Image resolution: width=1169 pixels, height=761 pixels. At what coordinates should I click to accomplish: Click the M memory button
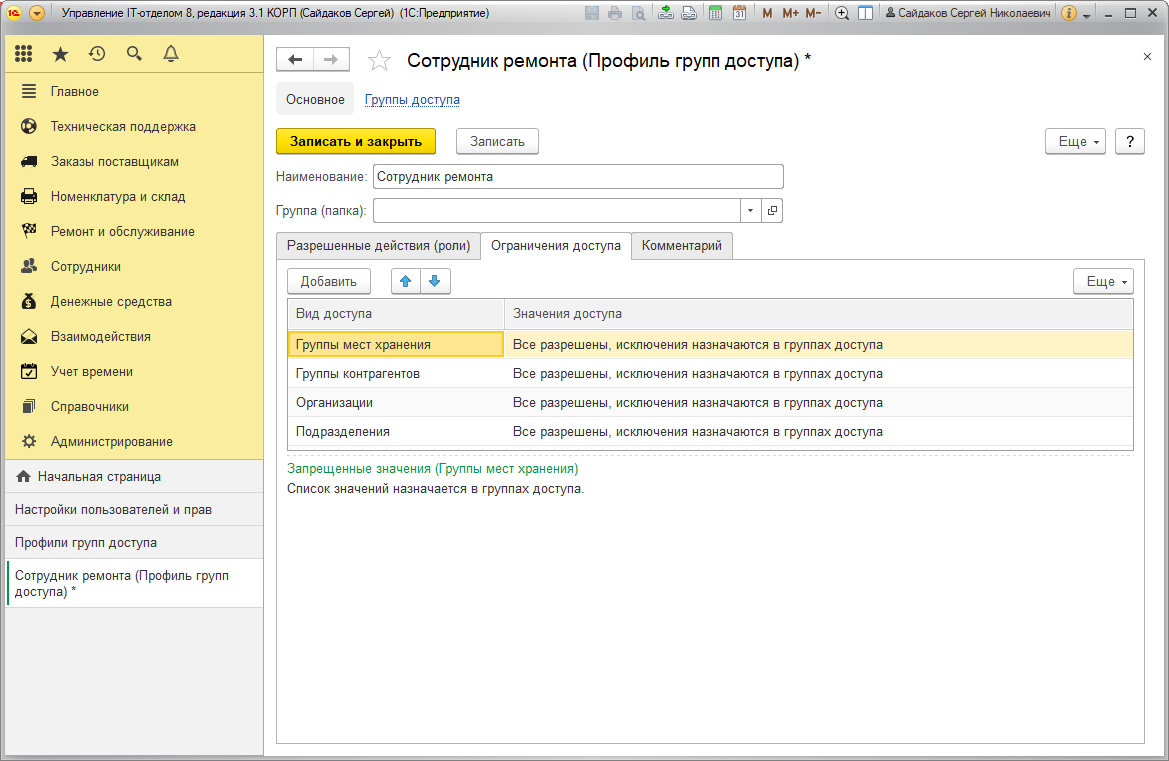[x=767, y=13]
